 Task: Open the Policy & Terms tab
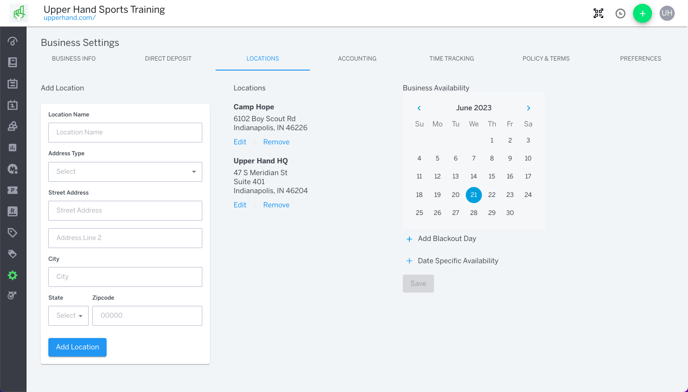[546, 58]
